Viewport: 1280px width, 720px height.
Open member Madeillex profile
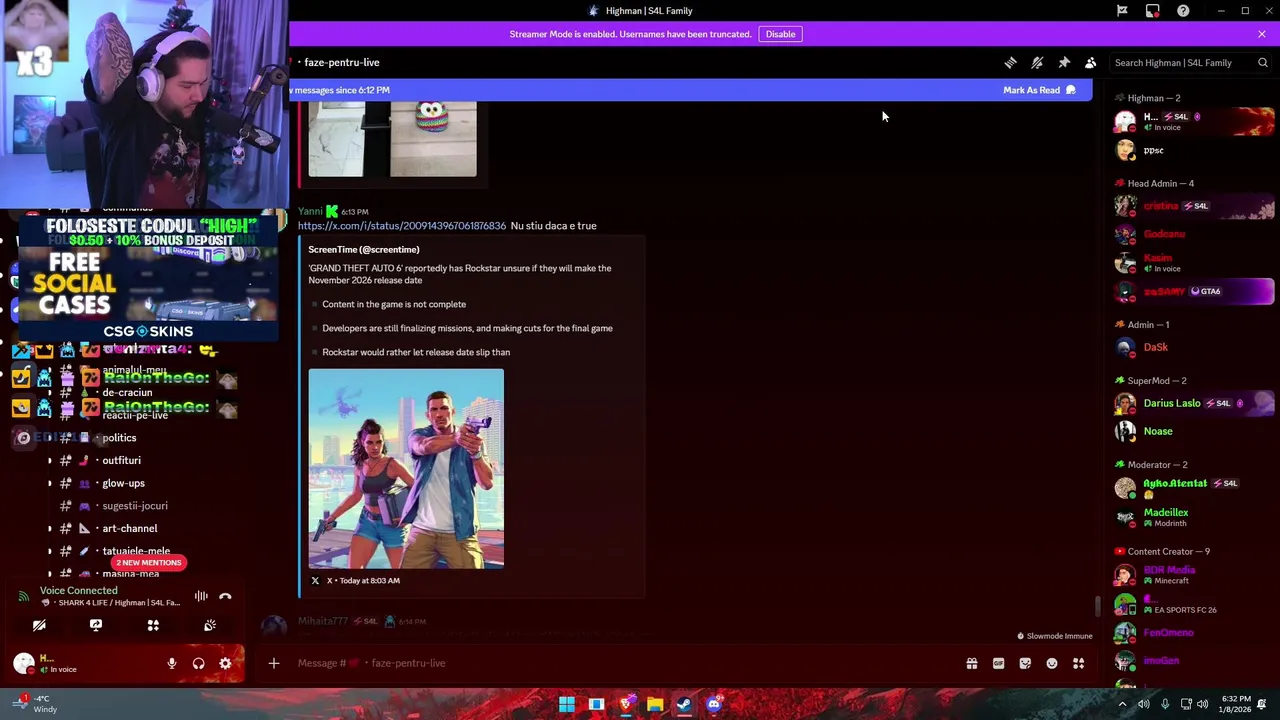[1194, 517]
